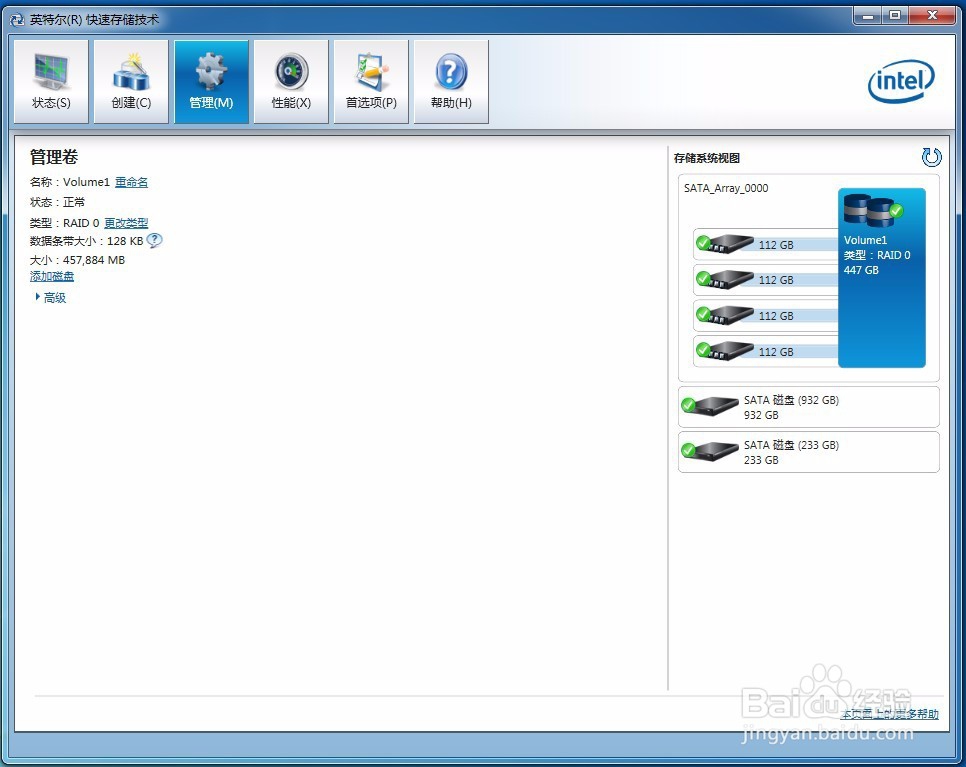Click the 存储系统视图 heading
Viewport: 966px width, 767px height.
coord(707,158)
